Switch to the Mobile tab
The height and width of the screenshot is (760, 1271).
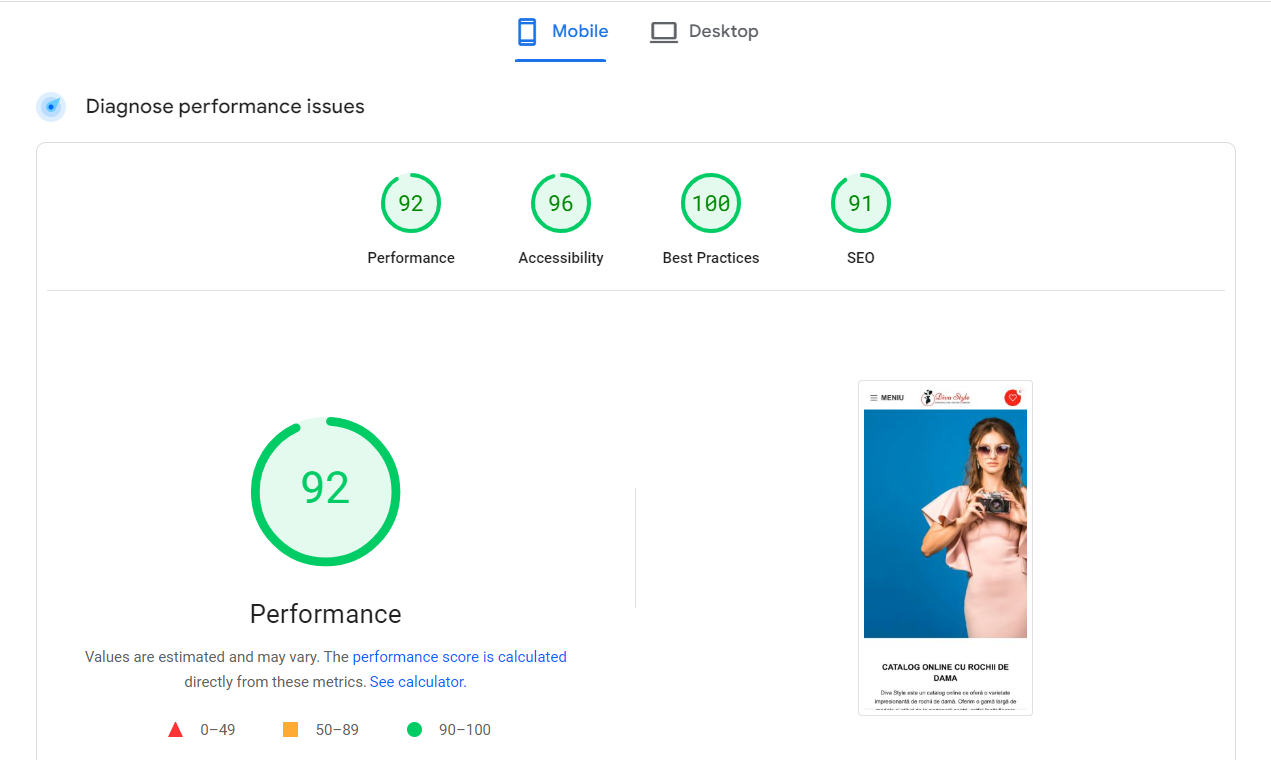[561, 31]
